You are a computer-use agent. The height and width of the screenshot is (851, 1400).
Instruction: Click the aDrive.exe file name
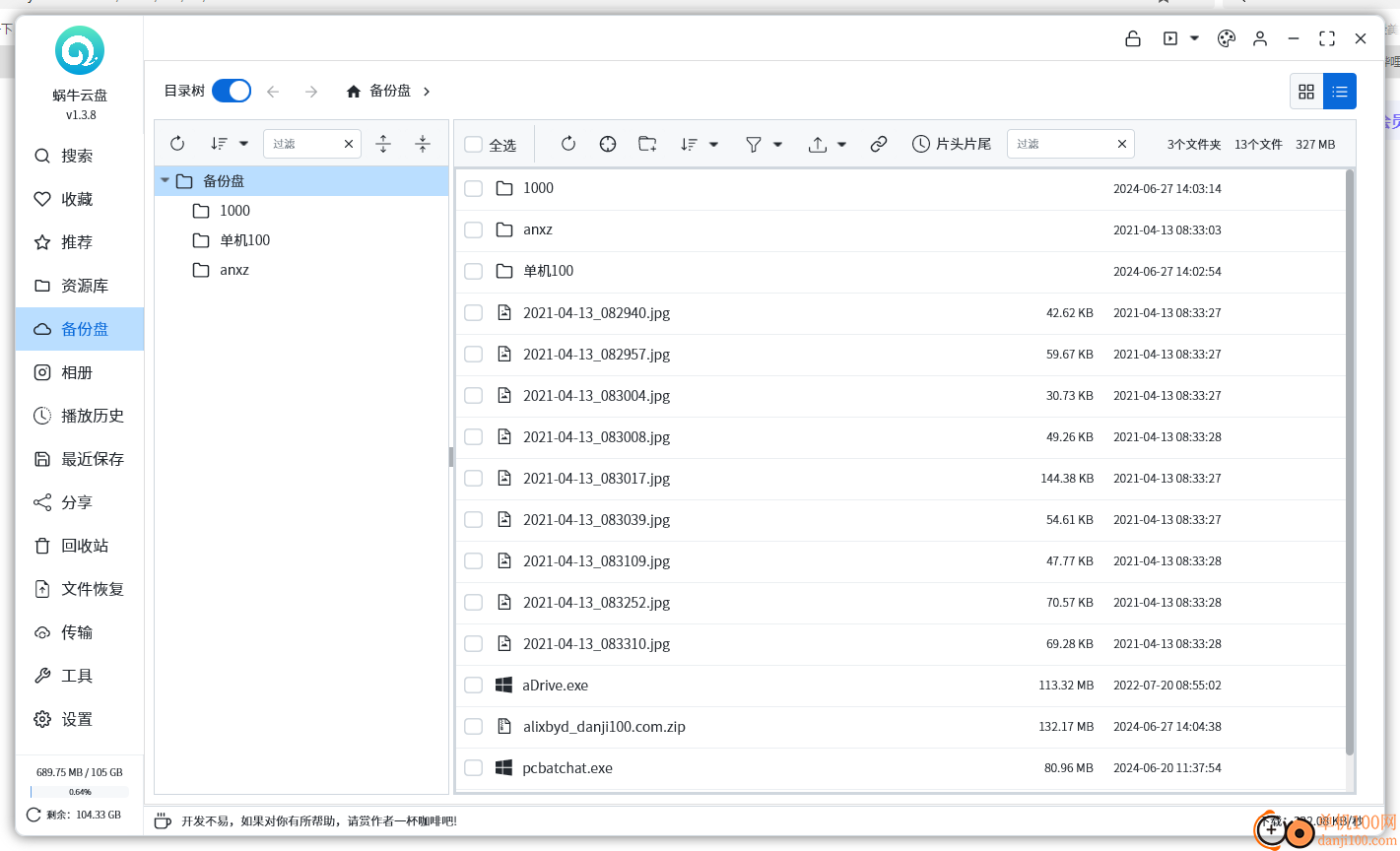(x=555, y=685)
